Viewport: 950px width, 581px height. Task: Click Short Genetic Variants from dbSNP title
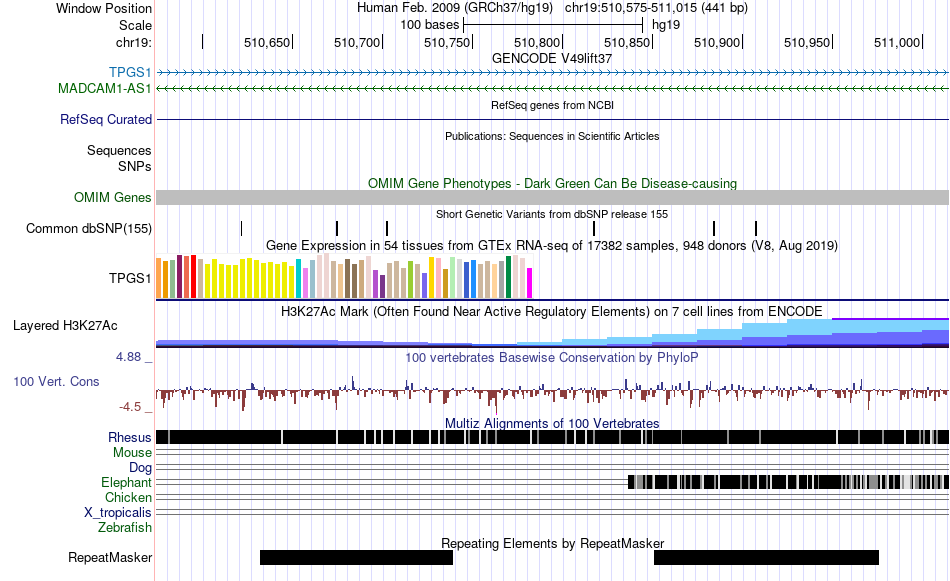[x=552, y=214]
